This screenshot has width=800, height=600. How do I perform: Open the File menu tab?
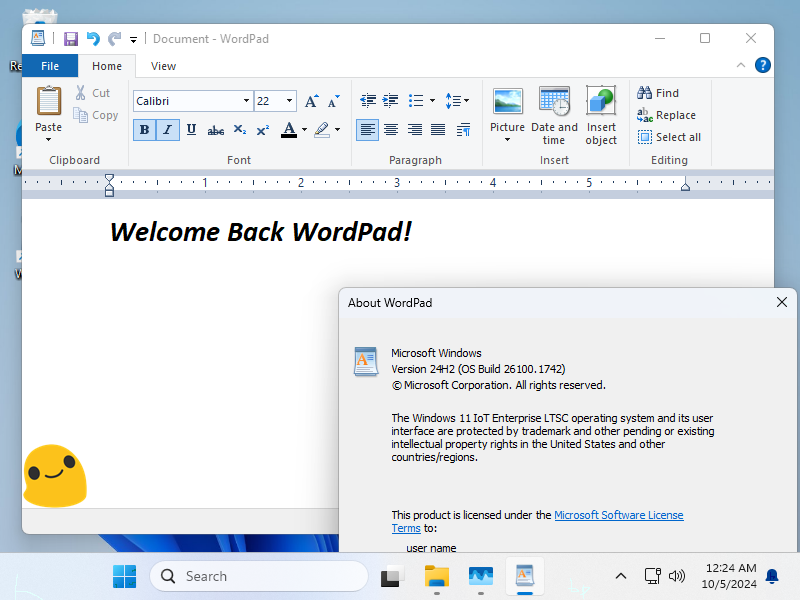(50, 66)
